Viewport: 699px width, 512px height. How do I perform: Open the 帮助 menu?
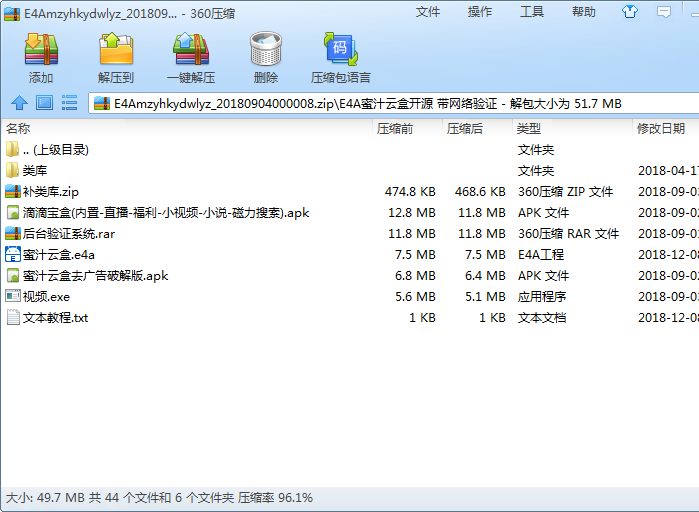click(584, 12)
